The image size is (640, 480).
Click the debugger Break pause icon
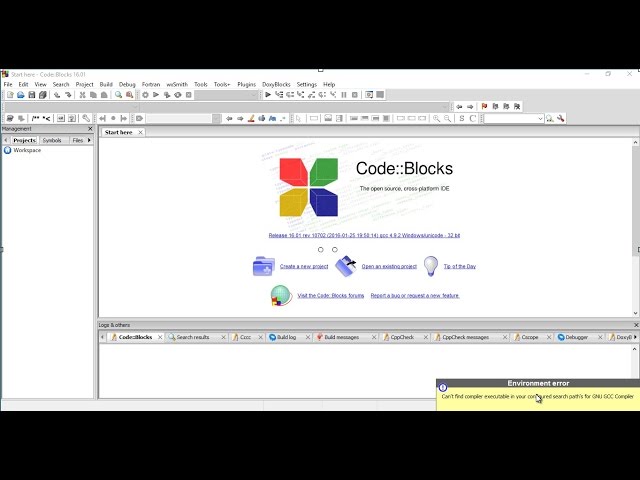click(344, 95)
